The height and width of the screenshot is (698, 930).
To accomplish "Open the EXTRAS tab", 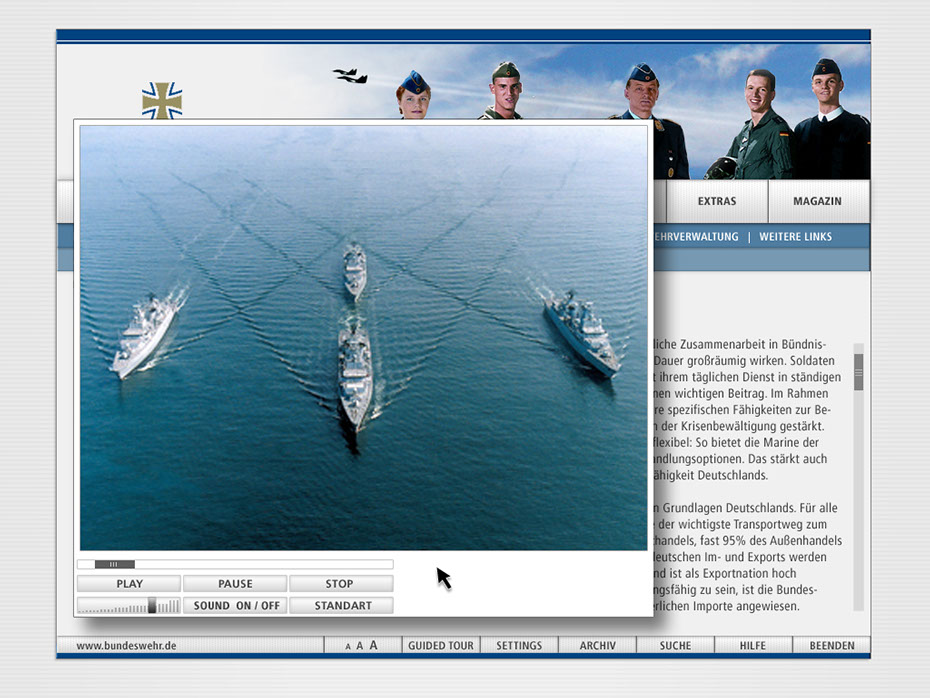I will coord(717,202).
